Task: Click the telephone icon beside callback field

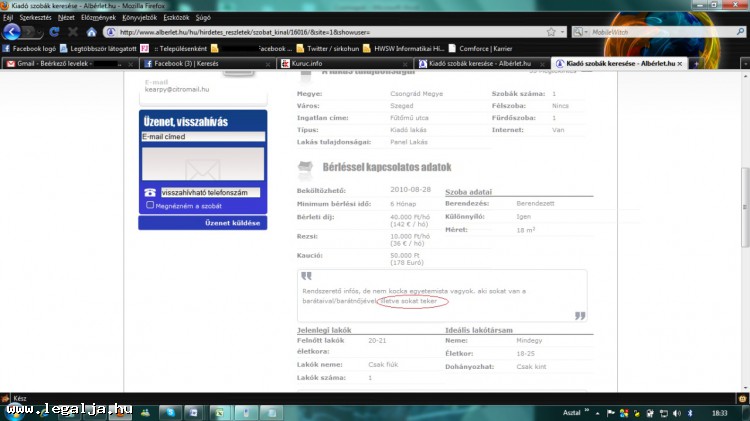Action: 150,192
